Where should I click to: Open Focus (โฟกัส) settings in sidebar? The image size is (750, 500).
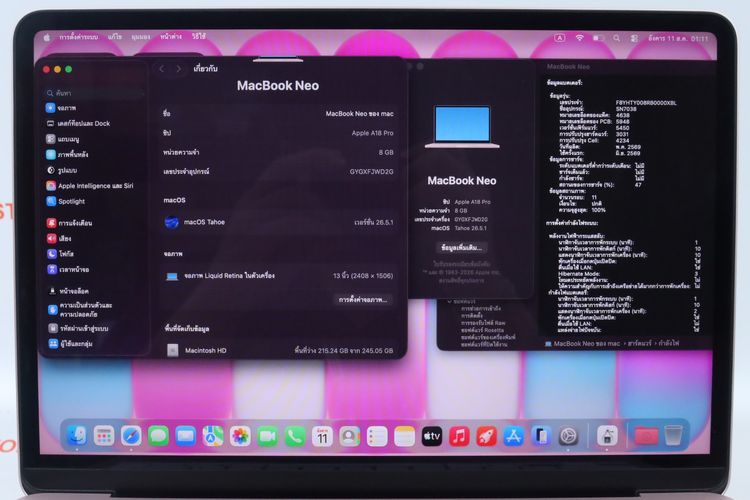click(60, 254)
